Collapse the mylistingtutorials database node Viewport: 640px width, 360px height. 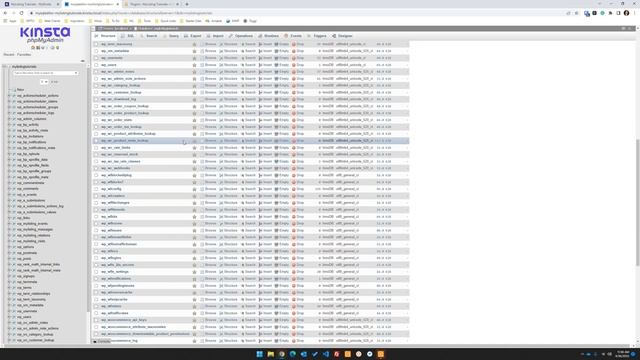[x=5, y=67]
